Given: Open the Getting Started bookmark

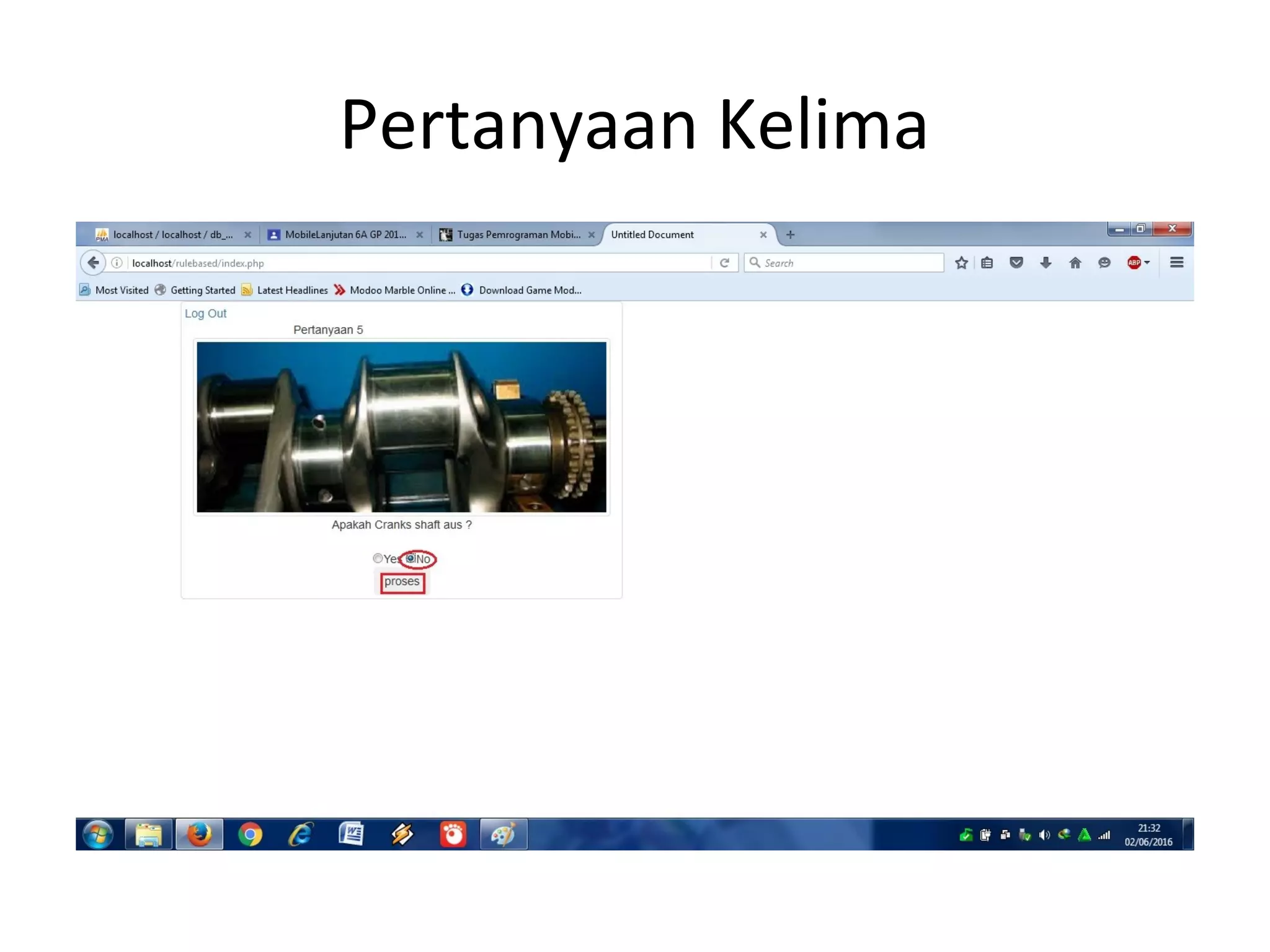Looking at the screenshot, I should [x=195, y=290].
